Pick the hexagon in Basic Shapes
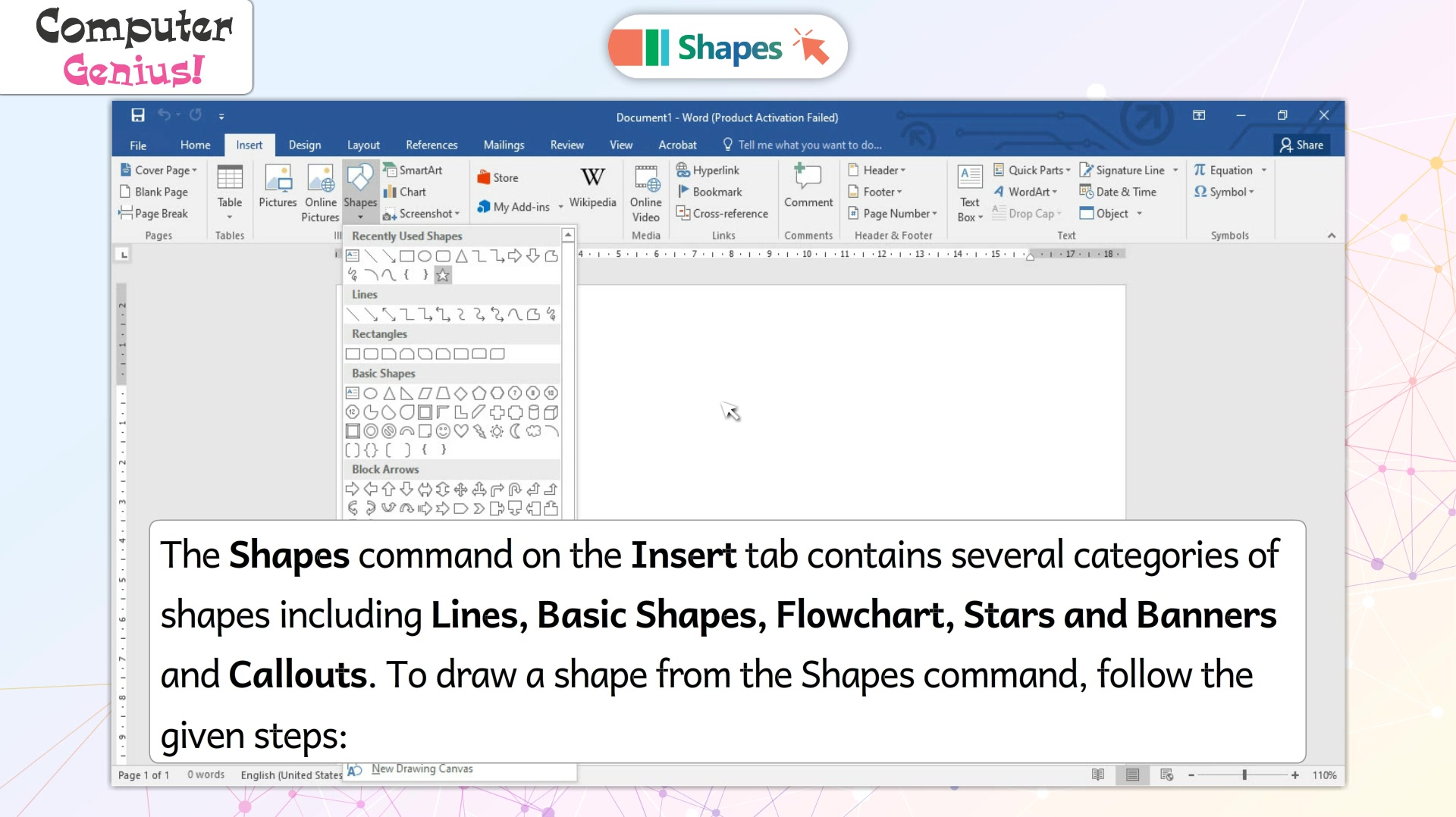 click(x=497, y=393)
